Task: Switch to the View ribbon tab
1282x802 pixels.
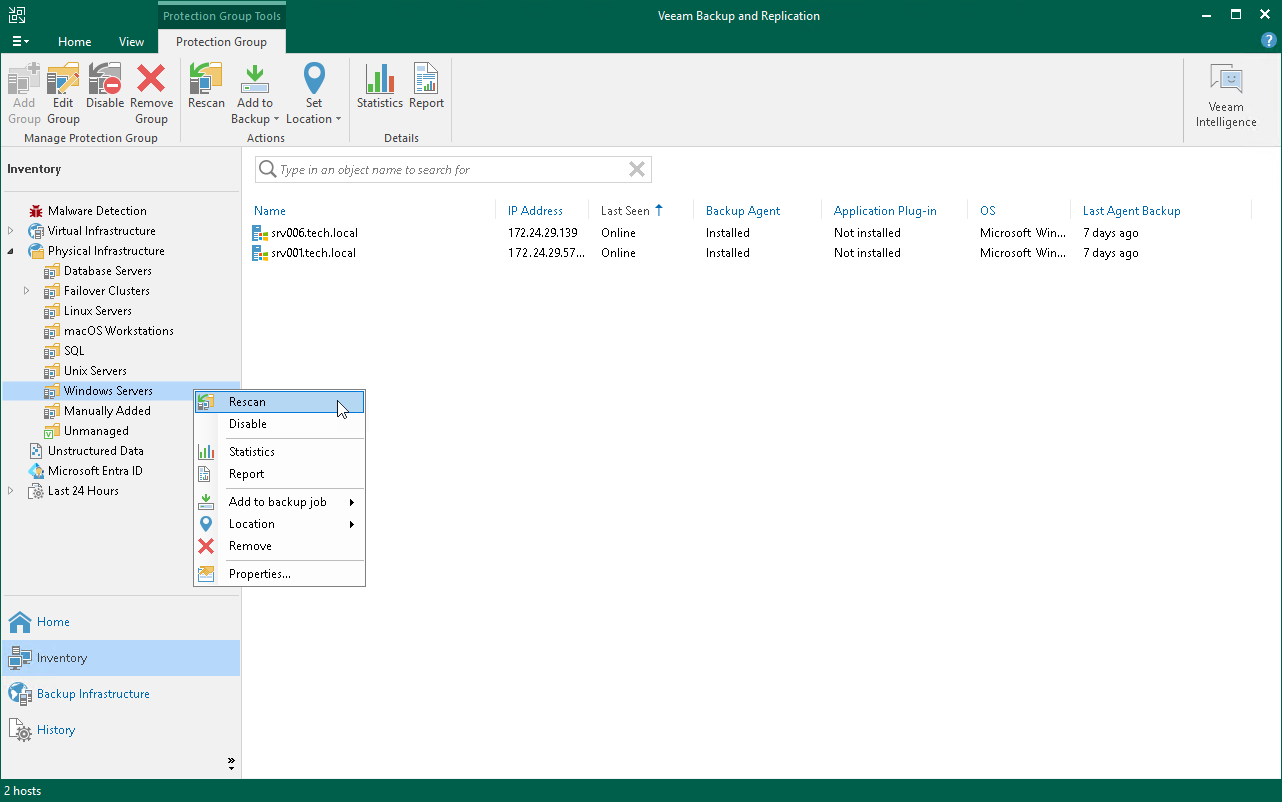Action: [x=131, y=42]
